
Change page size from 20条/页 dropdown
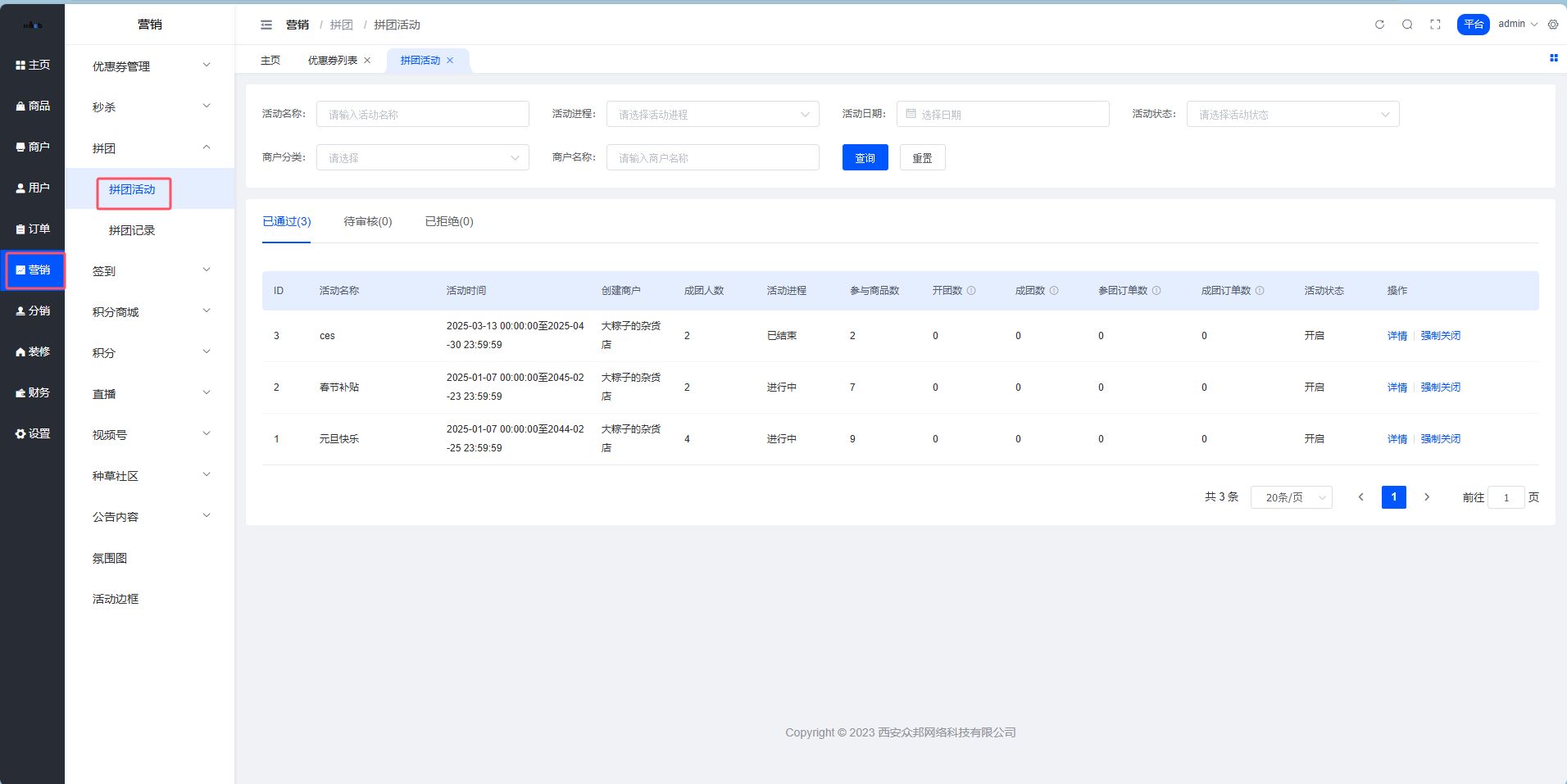(x=1291, y=497)
